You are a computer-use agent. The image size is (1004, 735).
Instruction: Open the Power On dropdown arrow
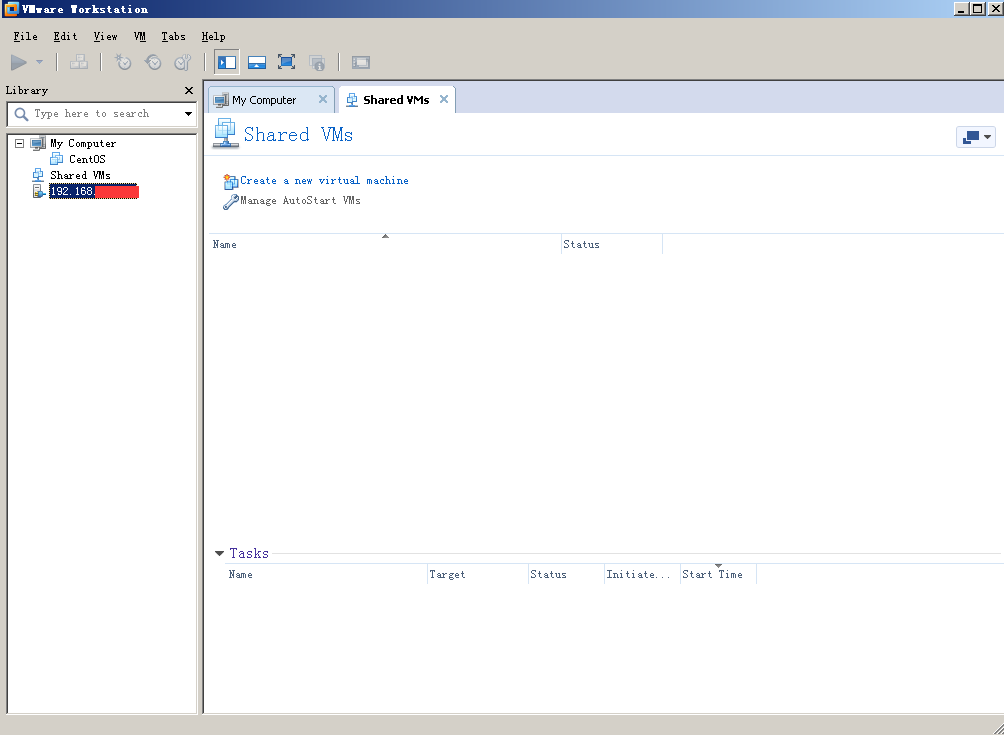click(39, 62)
